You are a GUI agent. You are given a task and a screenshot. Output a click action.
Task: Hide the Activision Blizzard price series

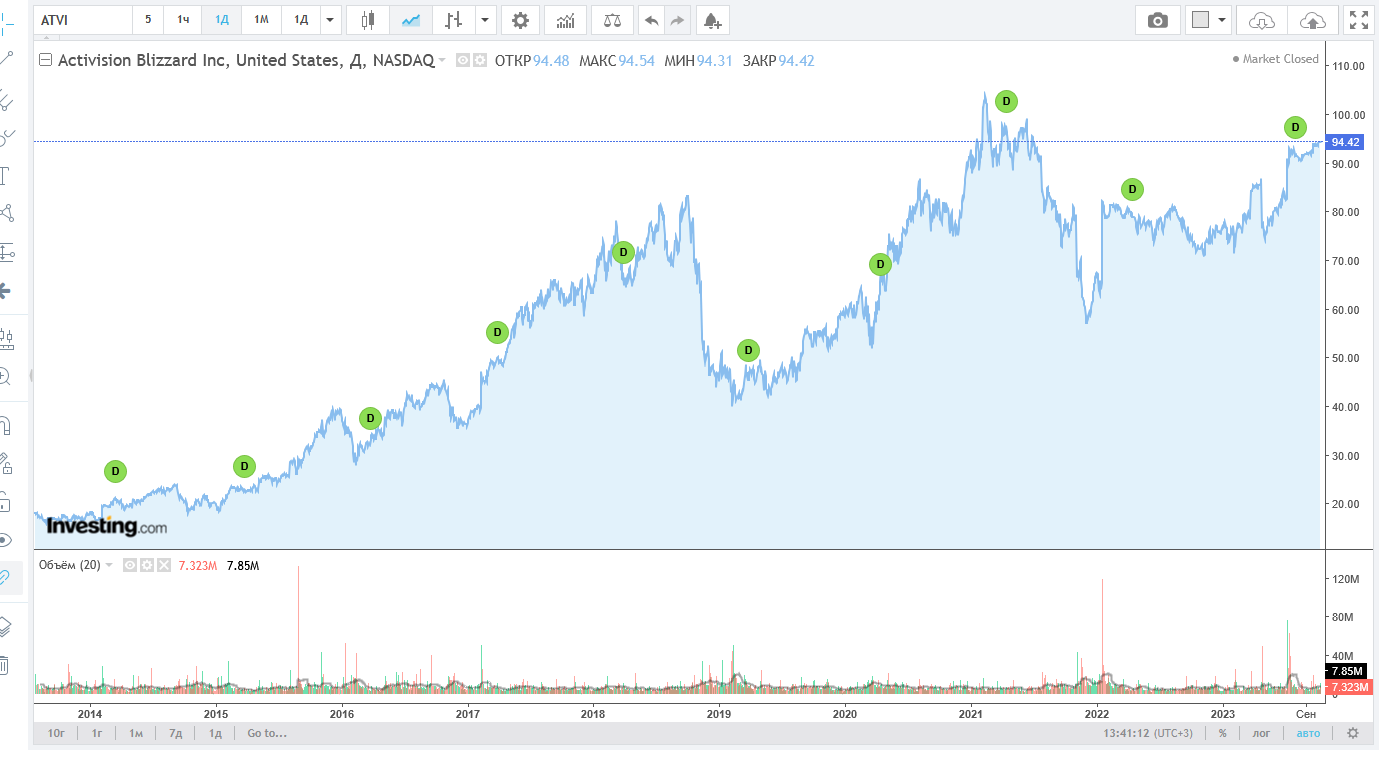click(x=463, y=60)
